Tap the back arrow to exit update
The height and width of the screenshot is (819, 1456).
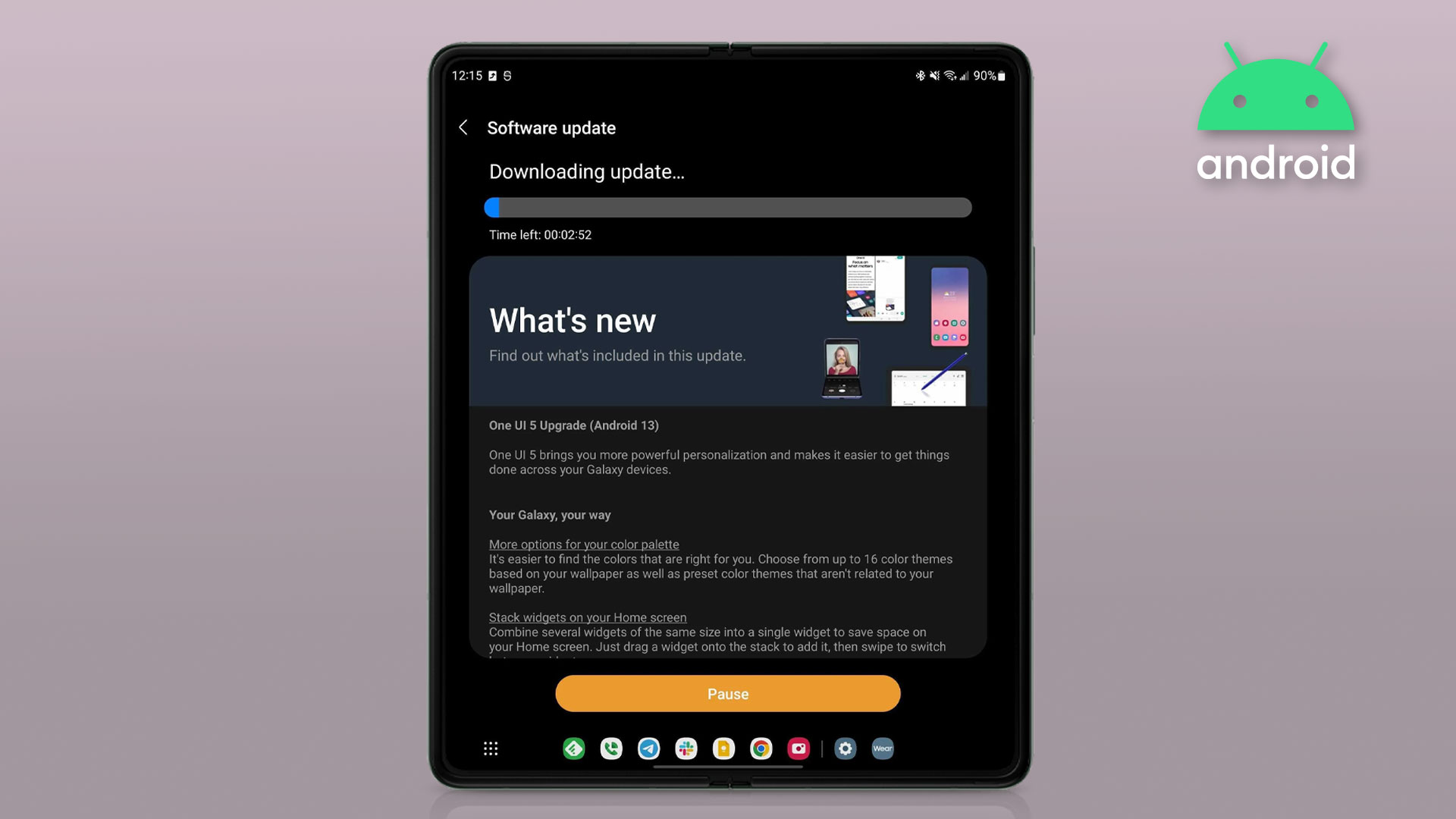(x=463, y=127)
